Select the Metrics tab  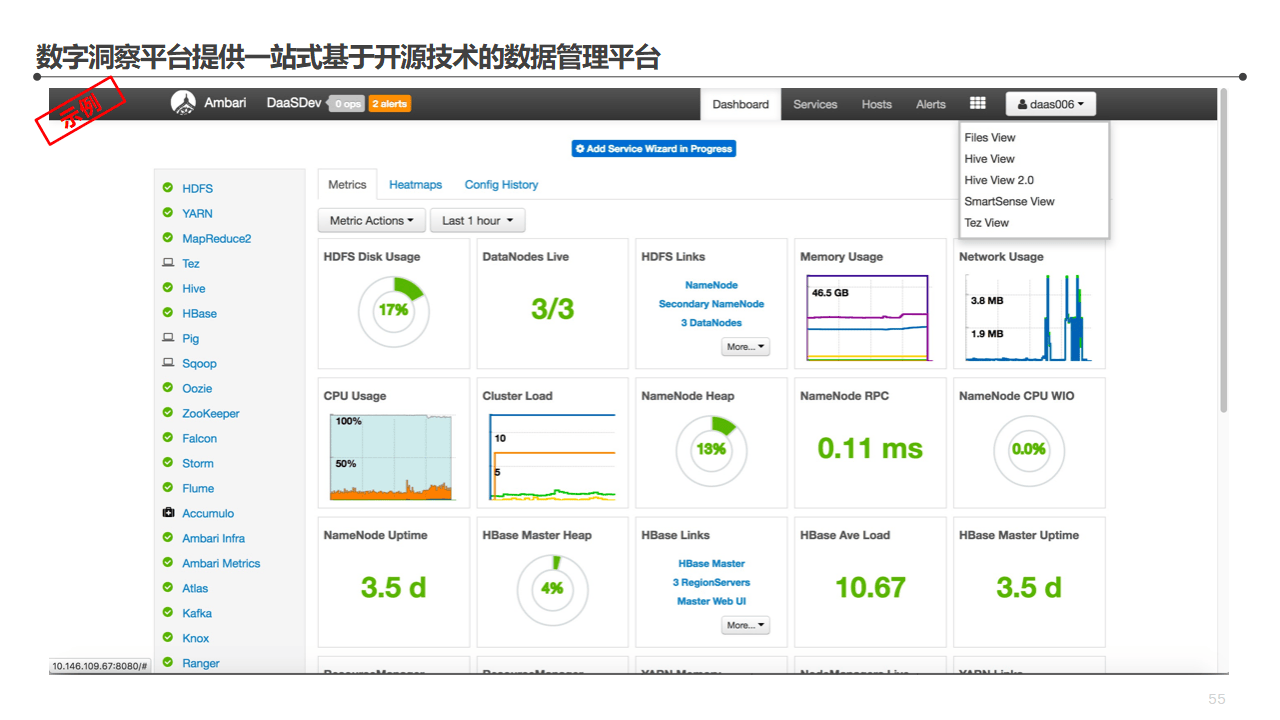tap(347, 184)
